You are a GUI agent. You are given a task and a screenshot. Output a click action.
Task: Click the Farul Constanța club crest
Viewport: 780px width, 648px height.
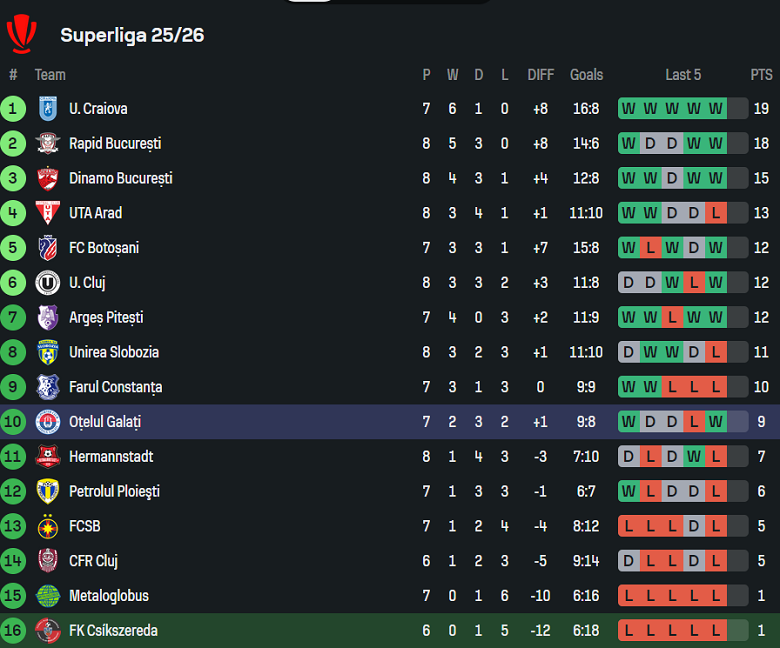point(47,387)
